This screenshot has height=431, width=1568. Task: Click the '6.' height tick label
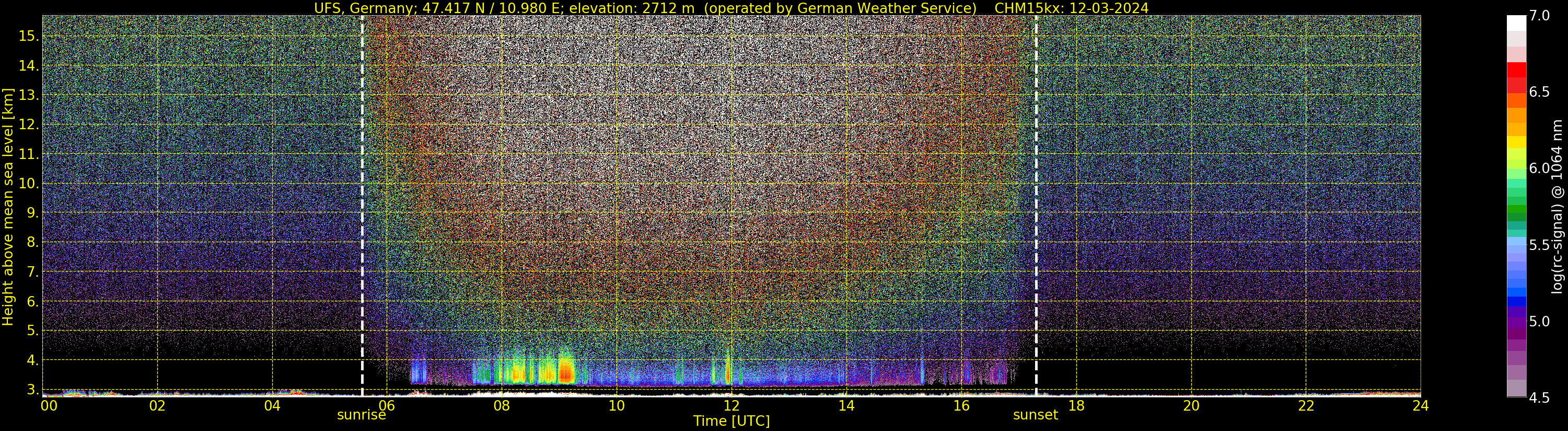32,301
